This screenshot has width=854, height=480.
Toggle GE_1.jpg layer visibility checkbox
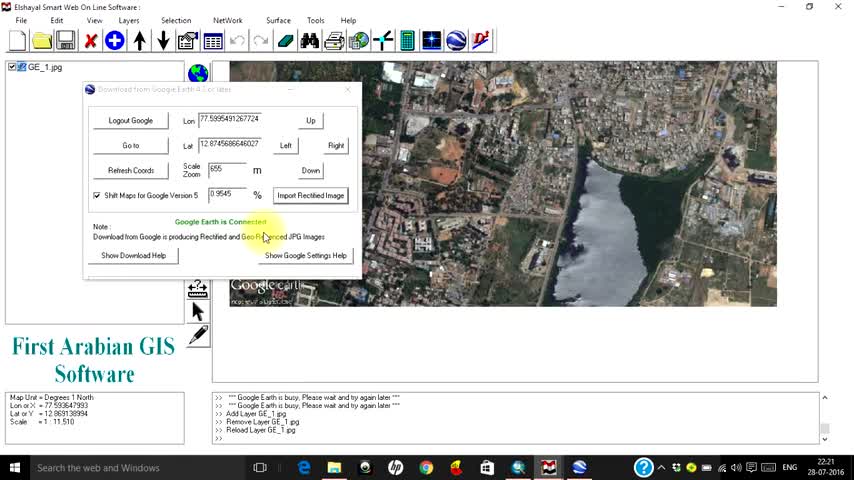point(12,67)
